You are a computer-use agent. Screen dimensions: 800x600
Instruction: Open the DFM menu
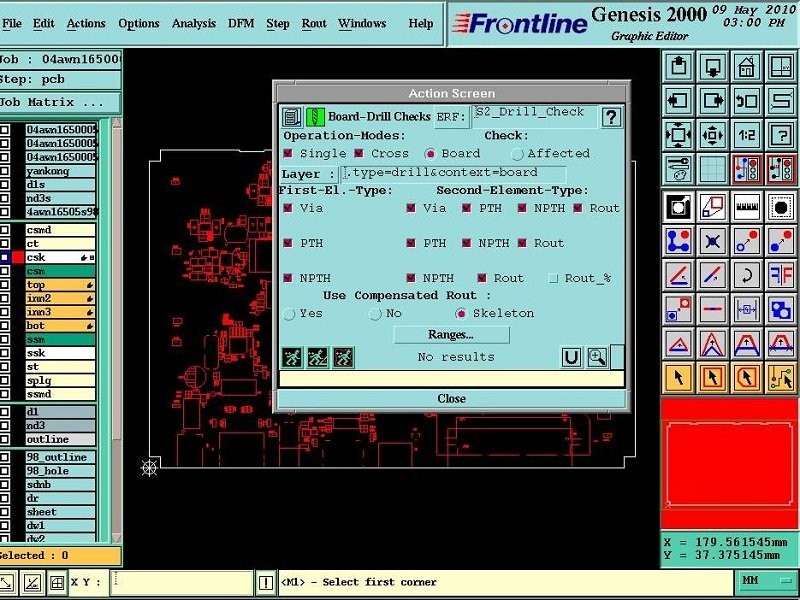(239, 24)
